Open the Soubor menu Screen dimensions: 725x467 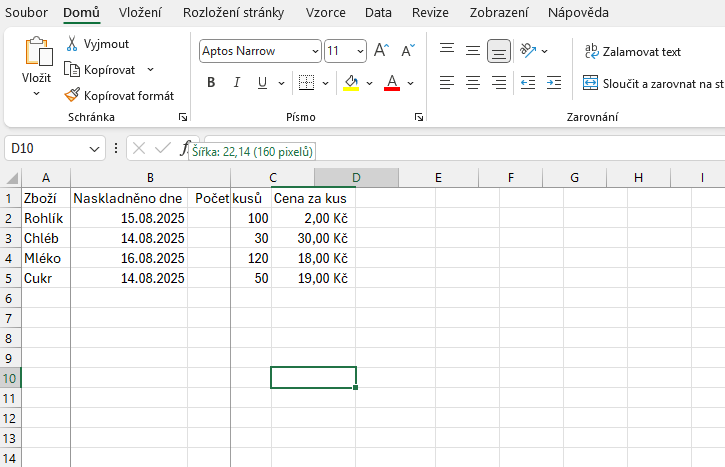(x=26, y=12)
